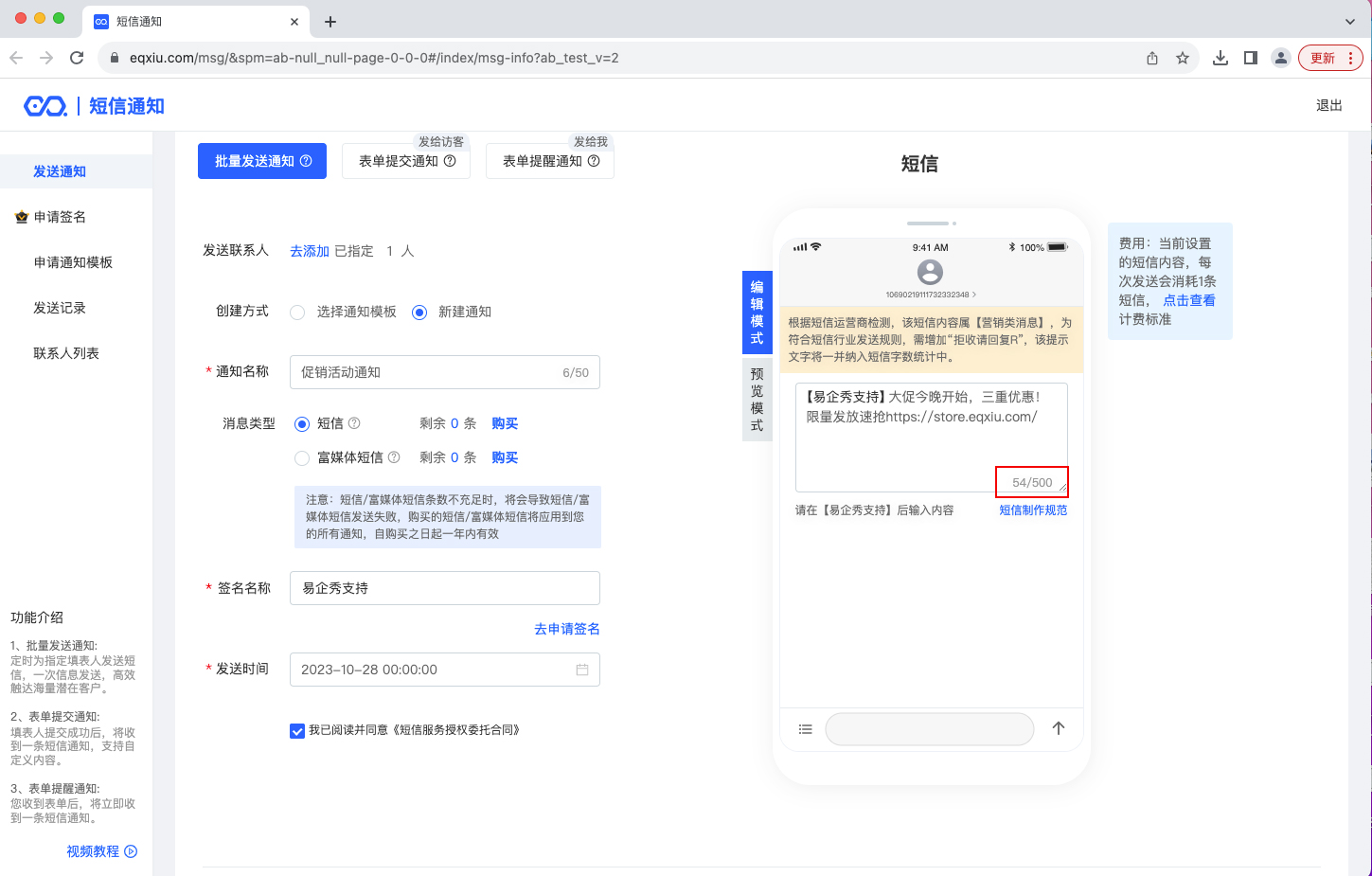Viewport: 1372px width, 876px height.
Task: Click 点击查看 billing standard link
Action: coord(1189,300)
